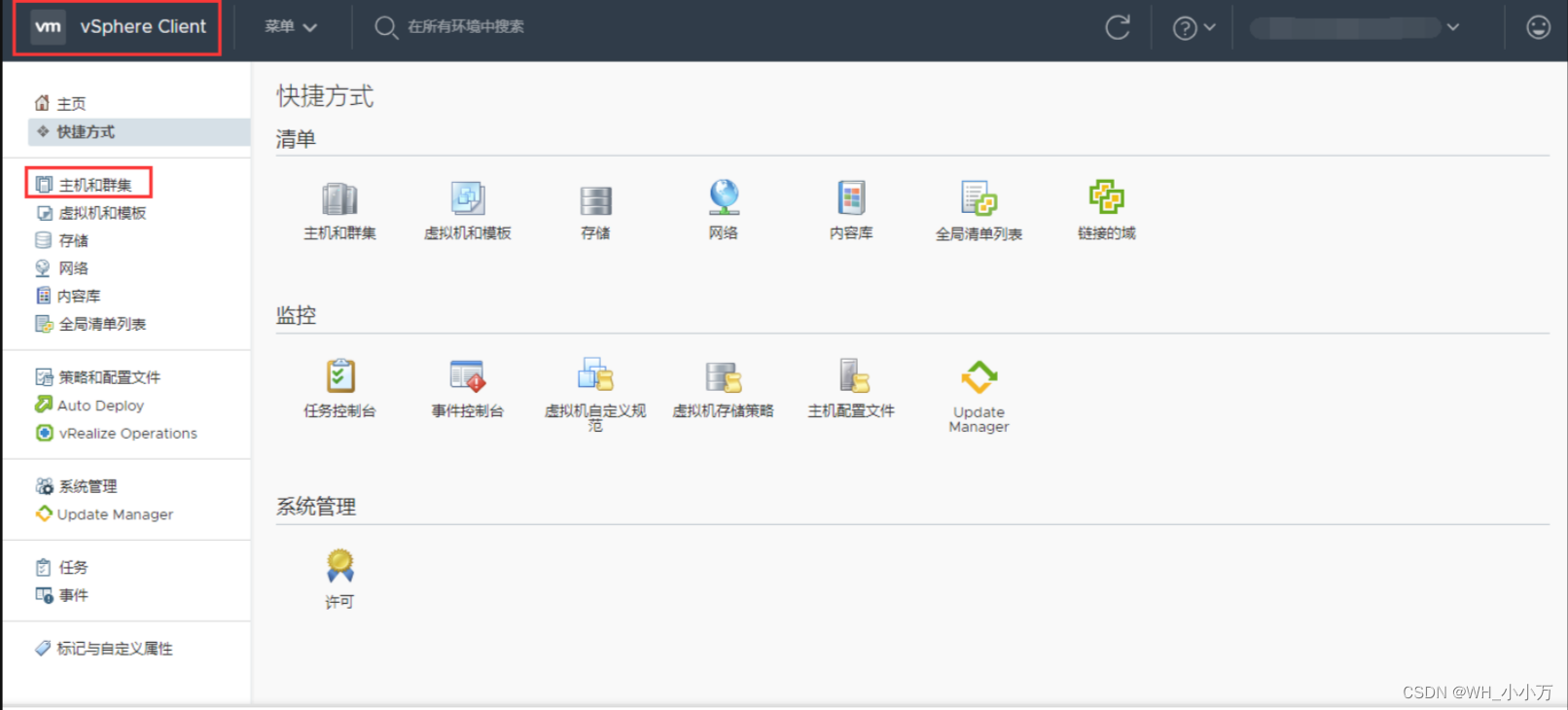Open the blurred user account dropdown

(1355, 27)
